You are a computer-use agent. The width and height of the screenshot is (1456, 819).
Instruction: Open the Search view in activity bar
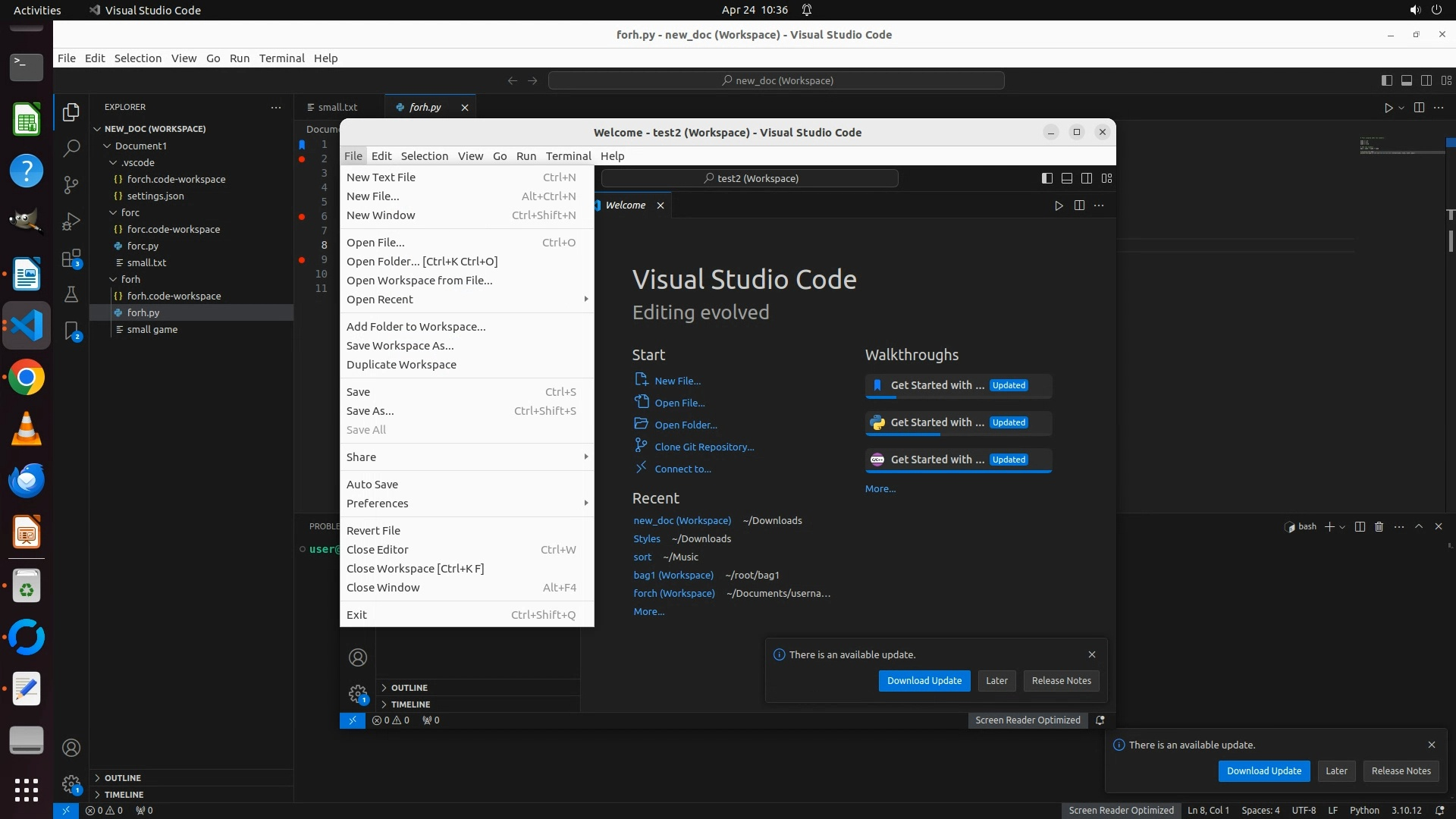point(71,148)
